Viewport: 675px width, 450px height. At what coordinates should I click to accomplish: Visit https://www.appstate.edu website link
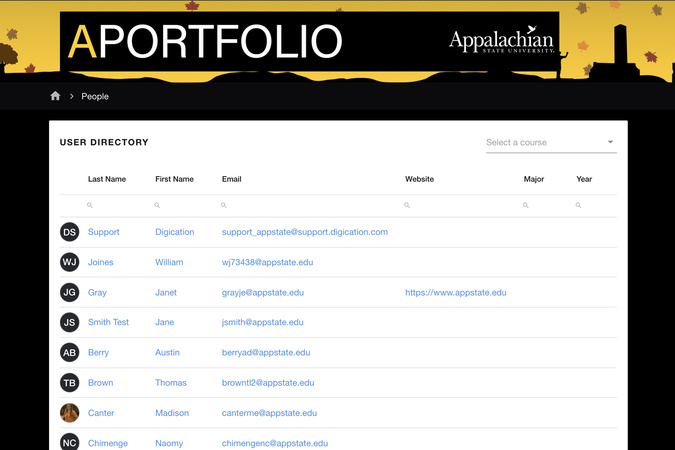point(455,292)
